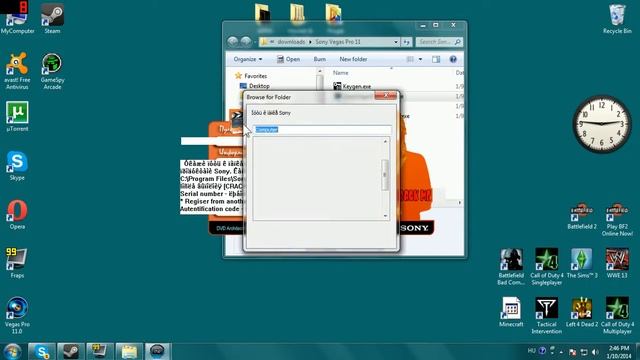Launch the Minecraft desktop shortcut

[x=511, y=312]
